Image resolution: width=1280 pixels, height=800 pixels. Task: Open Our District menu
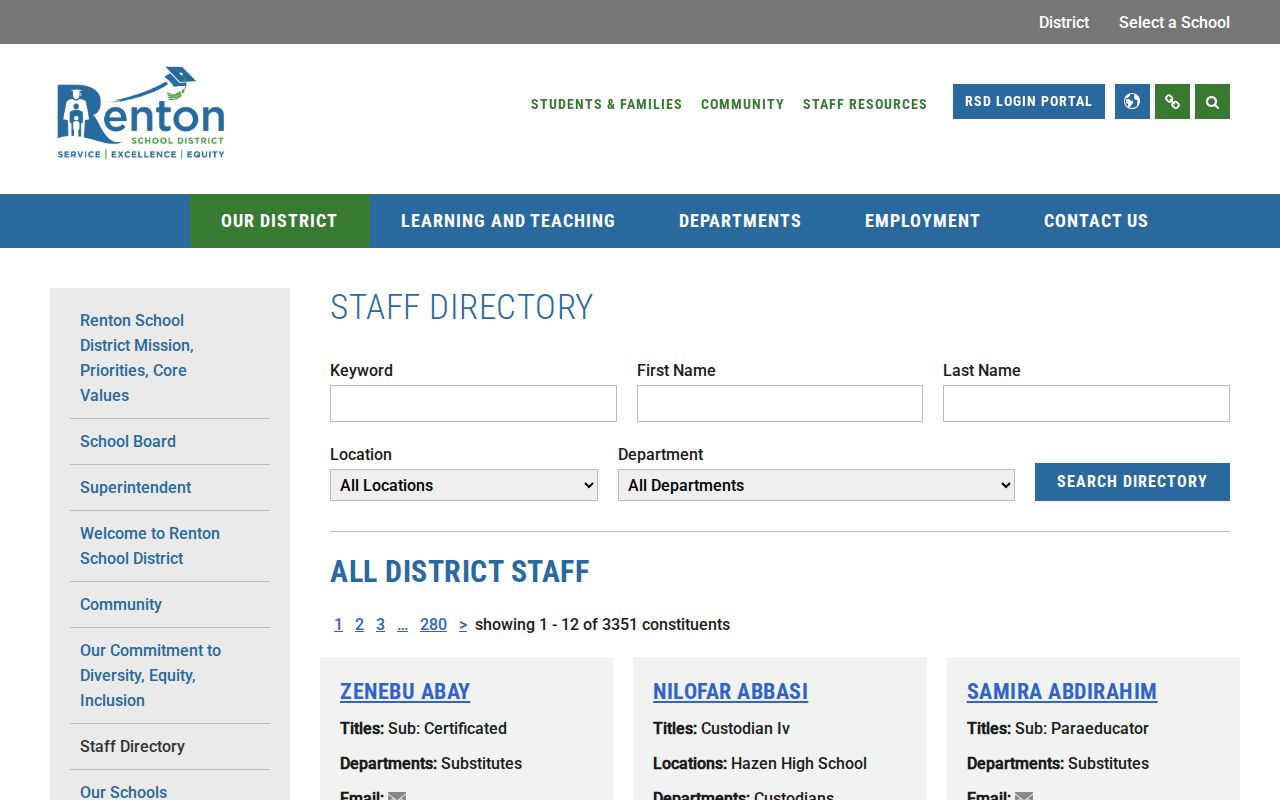coord(279,221)
